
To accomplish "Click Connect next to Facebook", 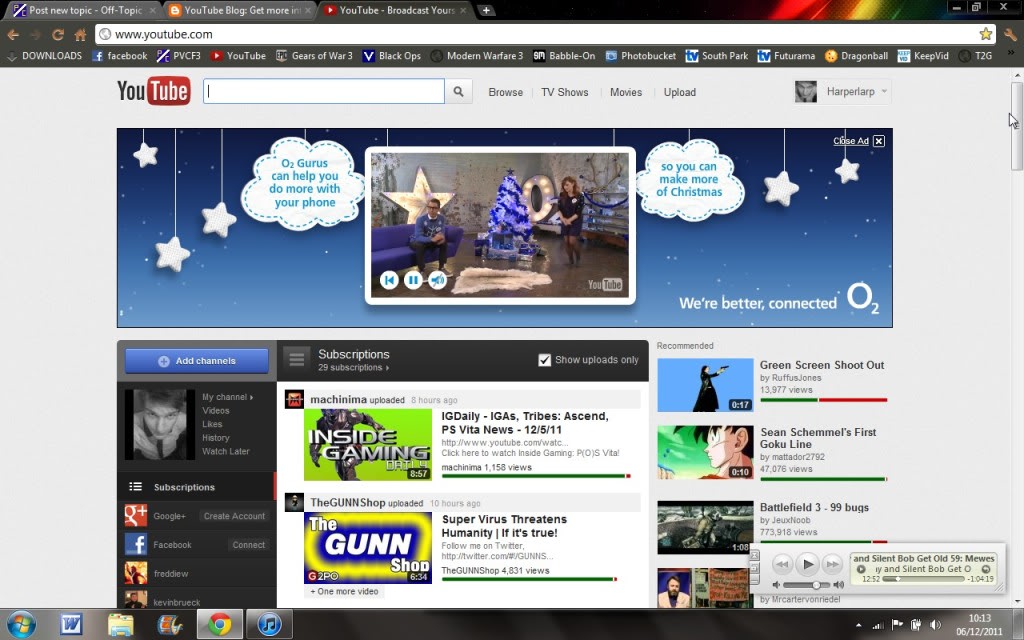I will click(249, 545).
